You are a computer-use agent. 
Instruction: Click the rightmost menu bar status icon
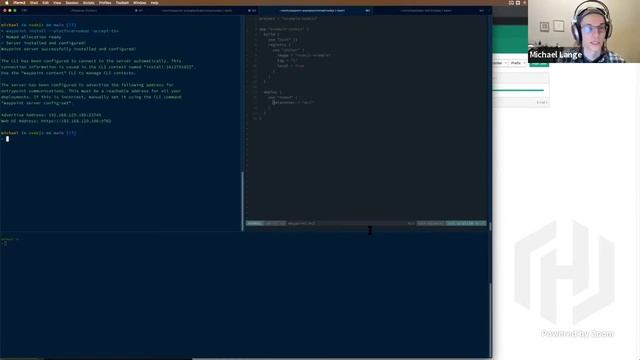(524, 3)
